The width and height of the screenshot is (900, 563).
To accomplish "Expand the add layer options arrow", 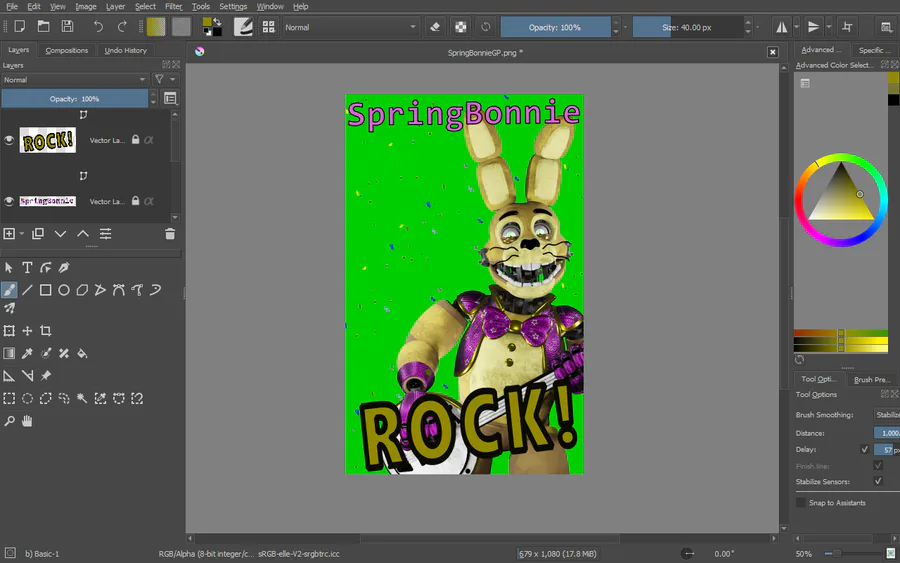I will (22, 234).
